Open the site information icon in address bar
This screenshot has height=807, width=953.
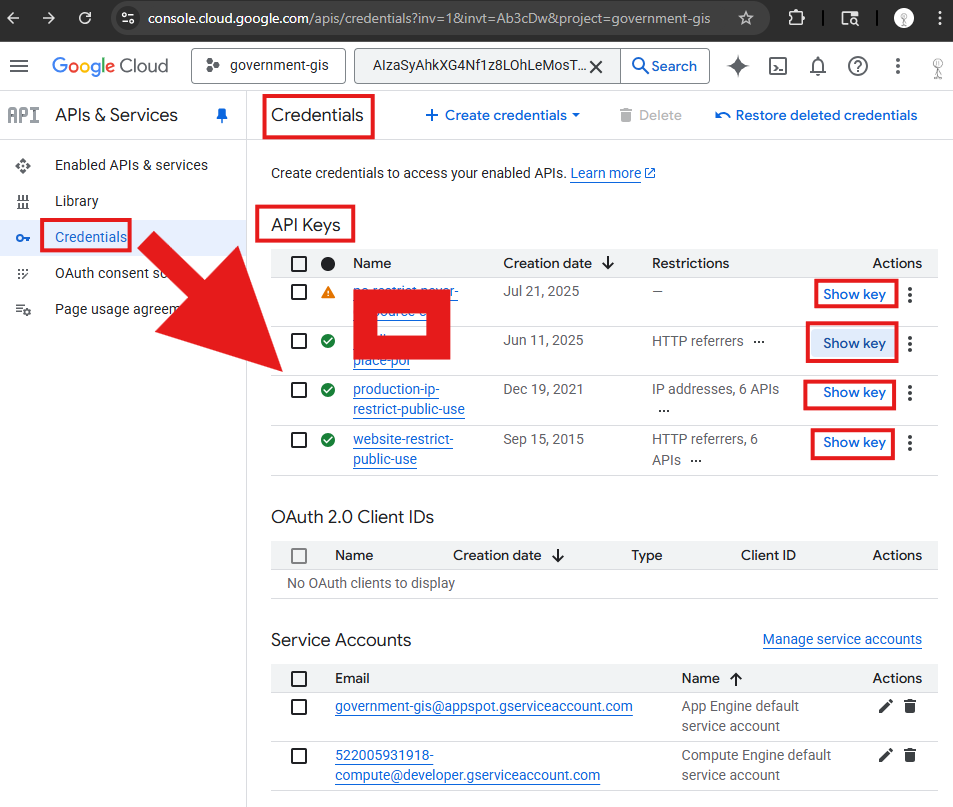point(128,18)
